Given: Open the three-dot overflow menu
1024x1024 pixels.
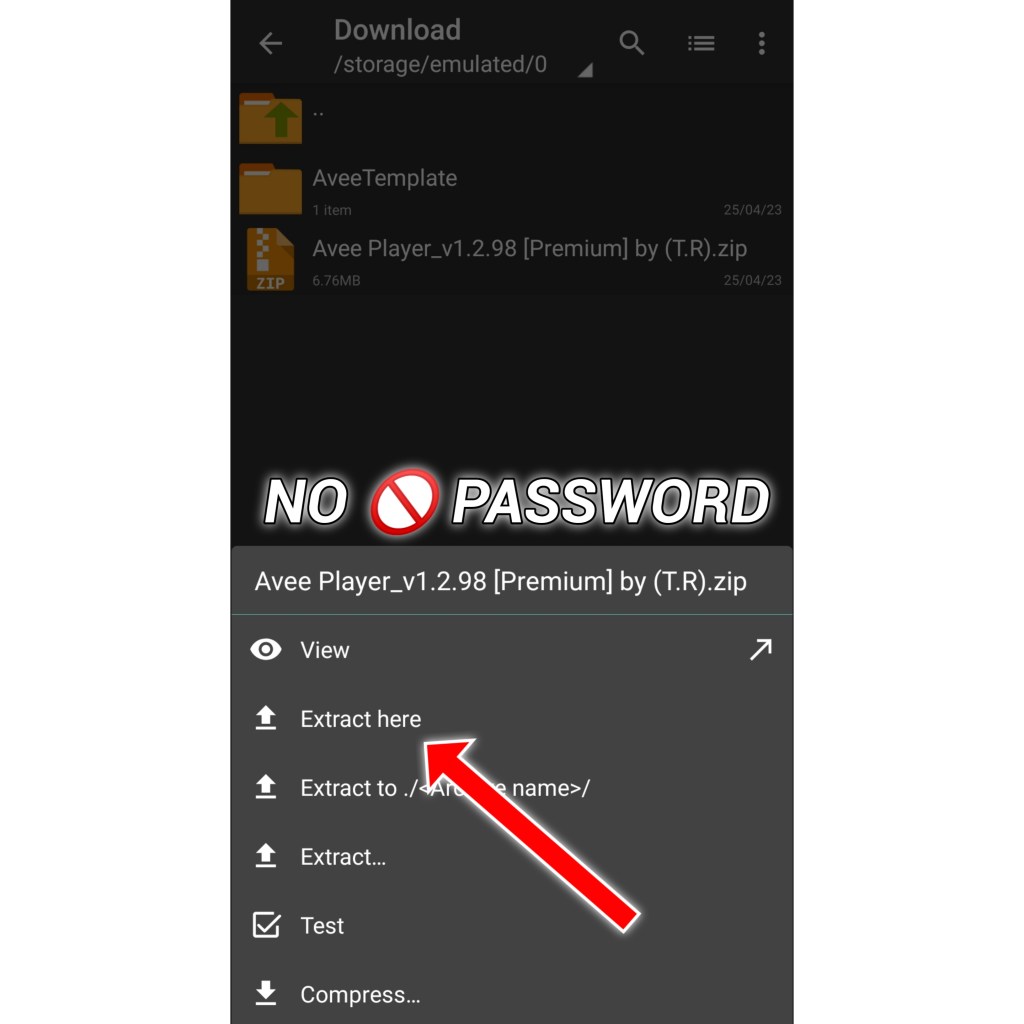Looking at the screenshot, I should [761, 44].
